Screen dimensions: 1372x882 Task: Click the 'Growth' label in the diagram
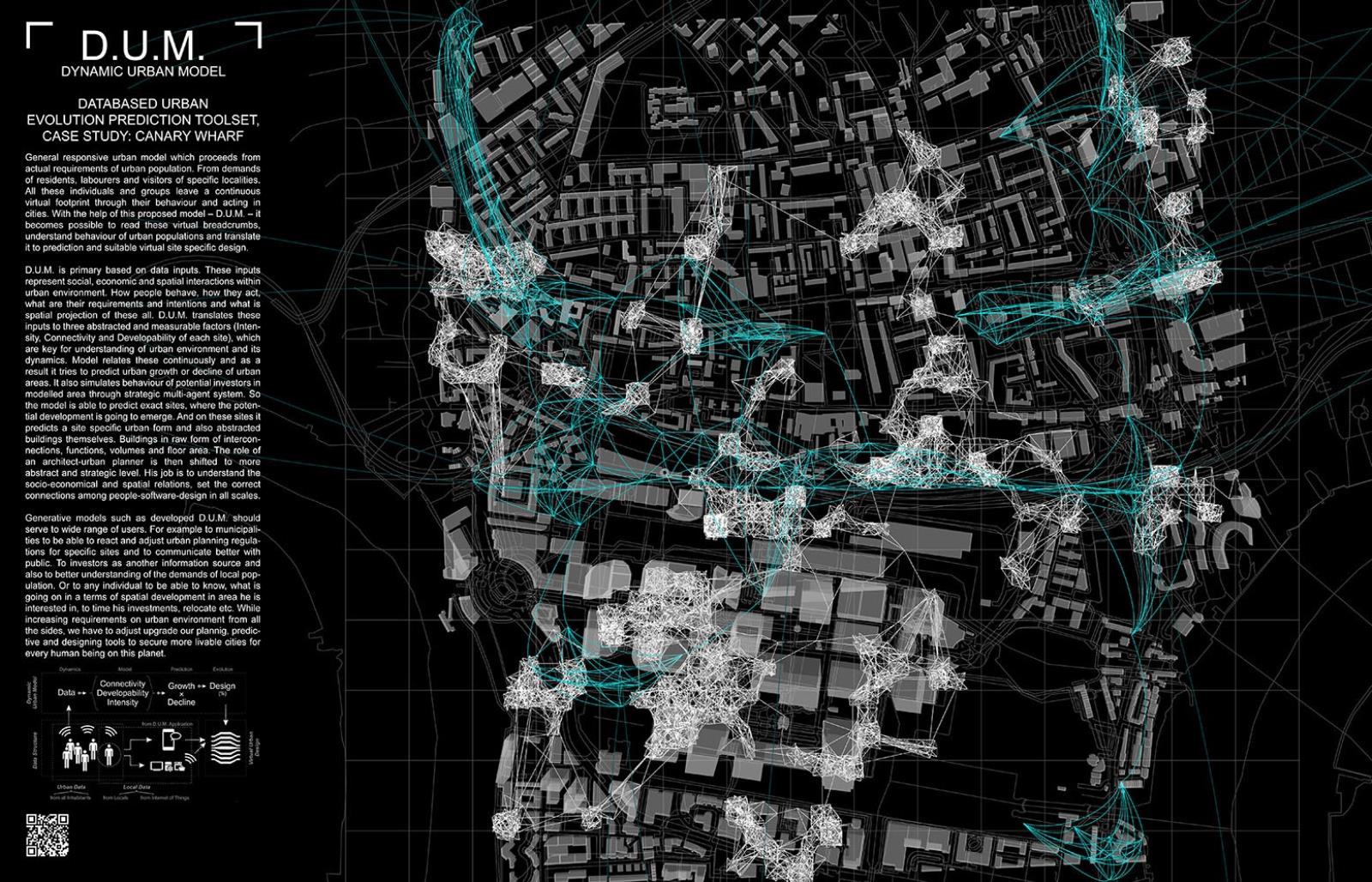181,686
